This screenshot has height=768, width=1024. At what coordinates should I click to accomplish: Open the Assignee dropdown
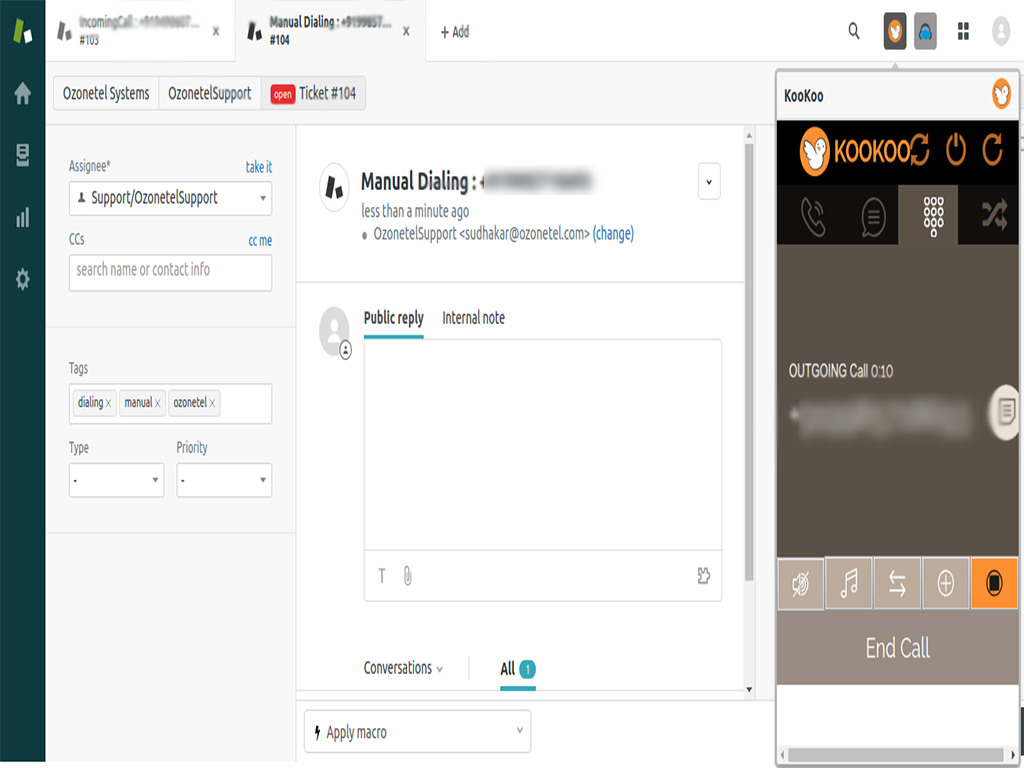click(170, 199)
